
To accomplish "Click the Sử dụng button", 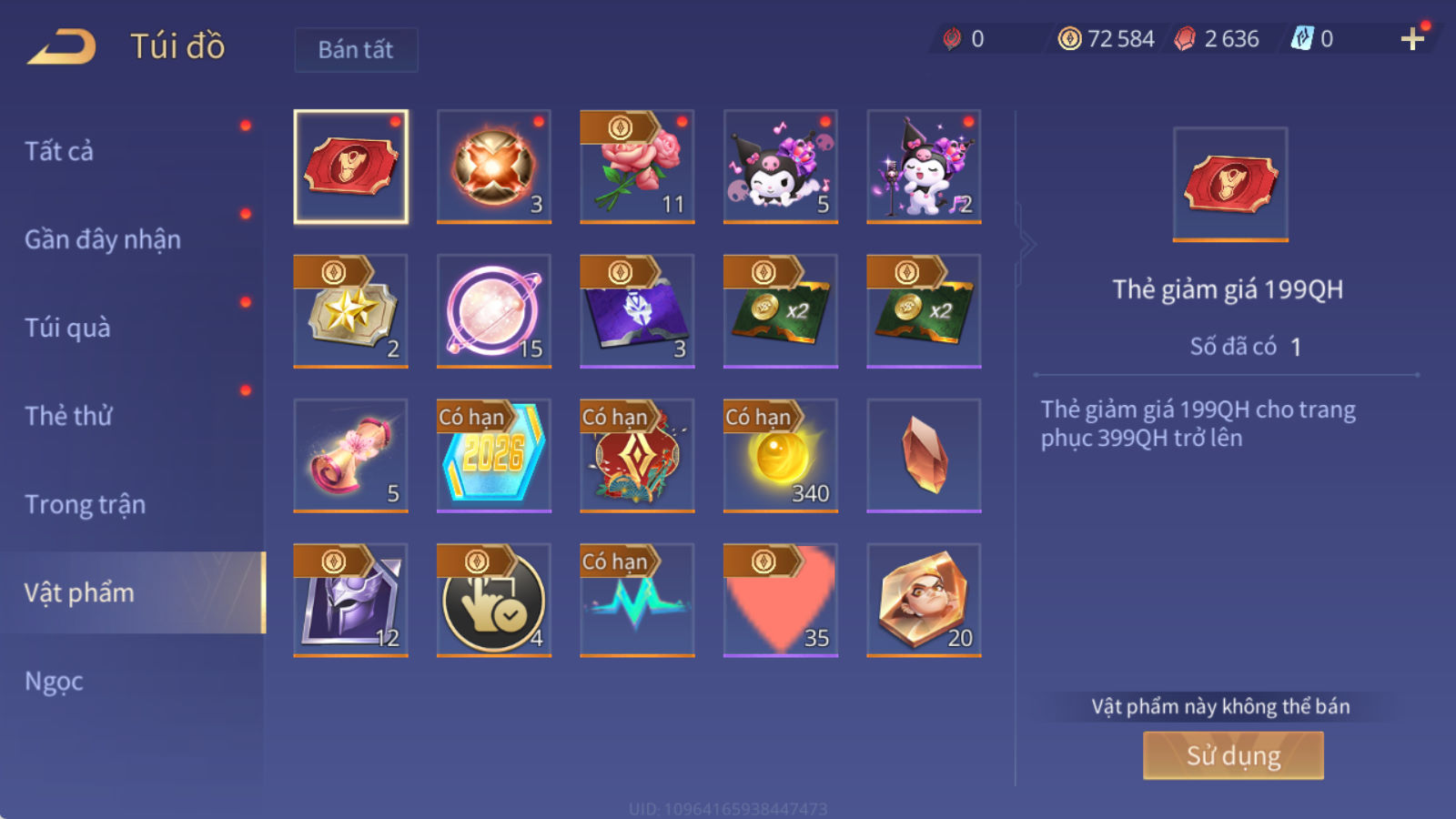I will tap(1233, 755).
